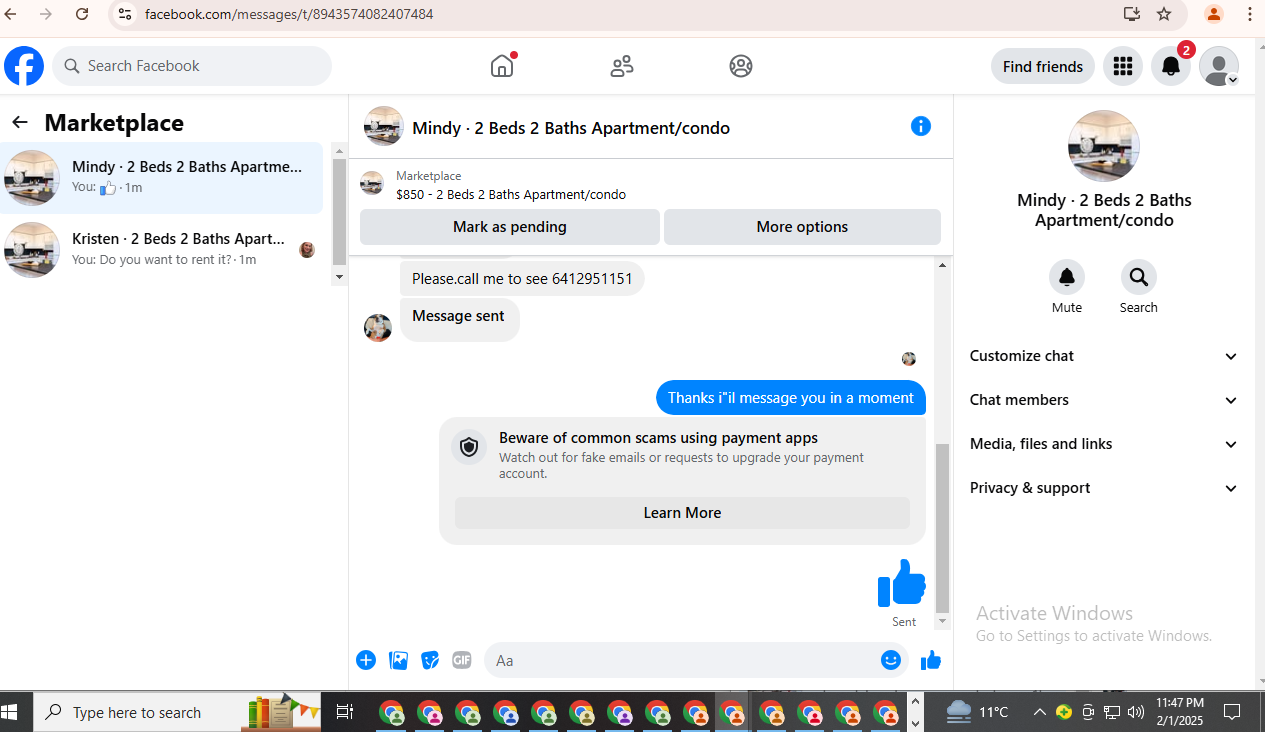Open the Windows notification center icon
Viewport: 1265px width, 732px height.
[x=1233, y=712]
